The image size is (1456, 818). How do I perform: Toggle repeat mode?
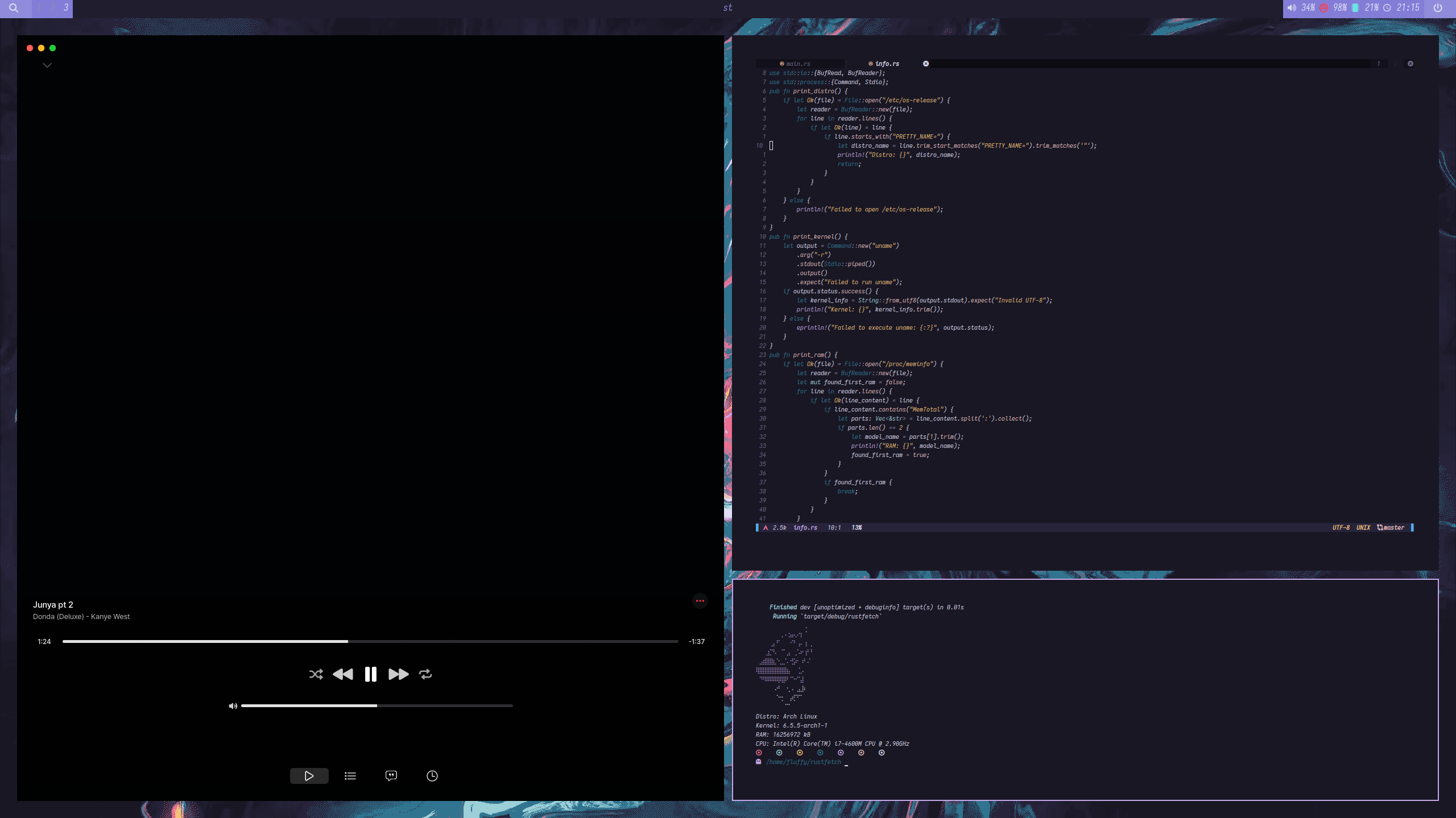point(425,674)
